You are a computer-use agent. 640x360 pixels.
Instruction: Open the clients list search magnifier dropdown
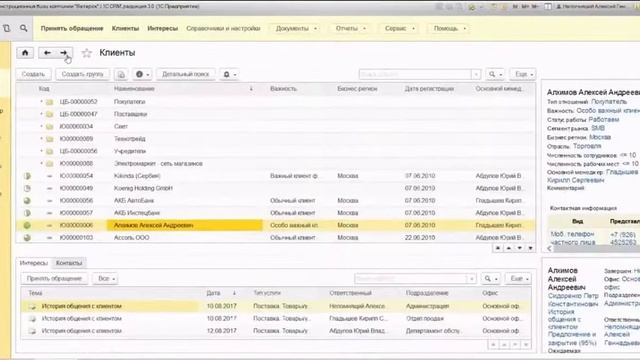pos(495,74)
